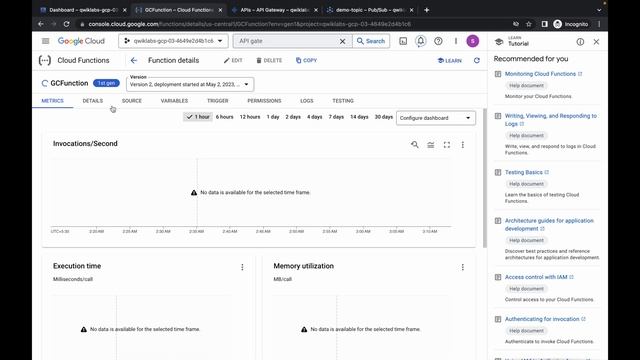Viewport: 640px width, 360px height.
Task: Switch to Dashboard browser tab
Action: [x=84, y=10]
